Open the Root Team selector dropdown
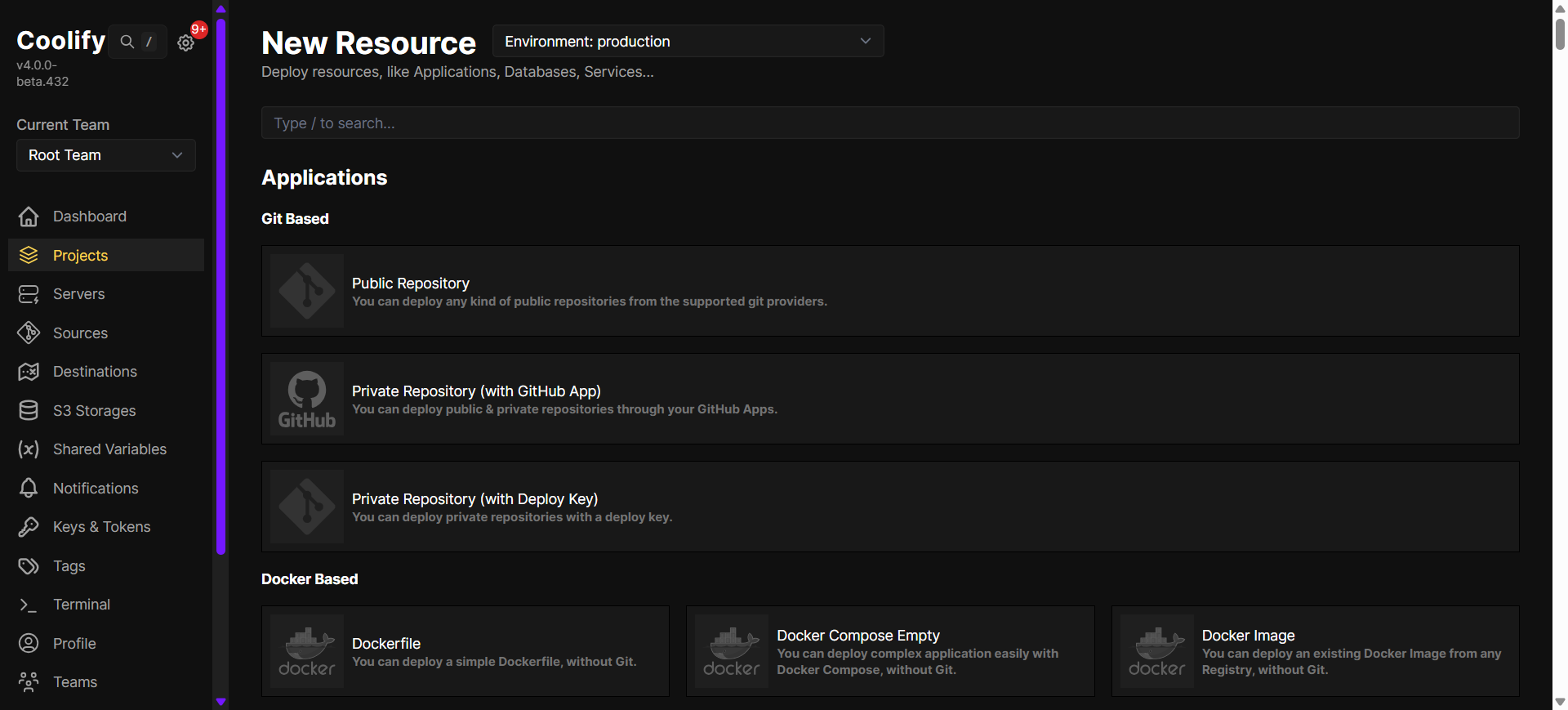Image resolution: width=1568 pixels, height=710 pixels. point(106,155)
